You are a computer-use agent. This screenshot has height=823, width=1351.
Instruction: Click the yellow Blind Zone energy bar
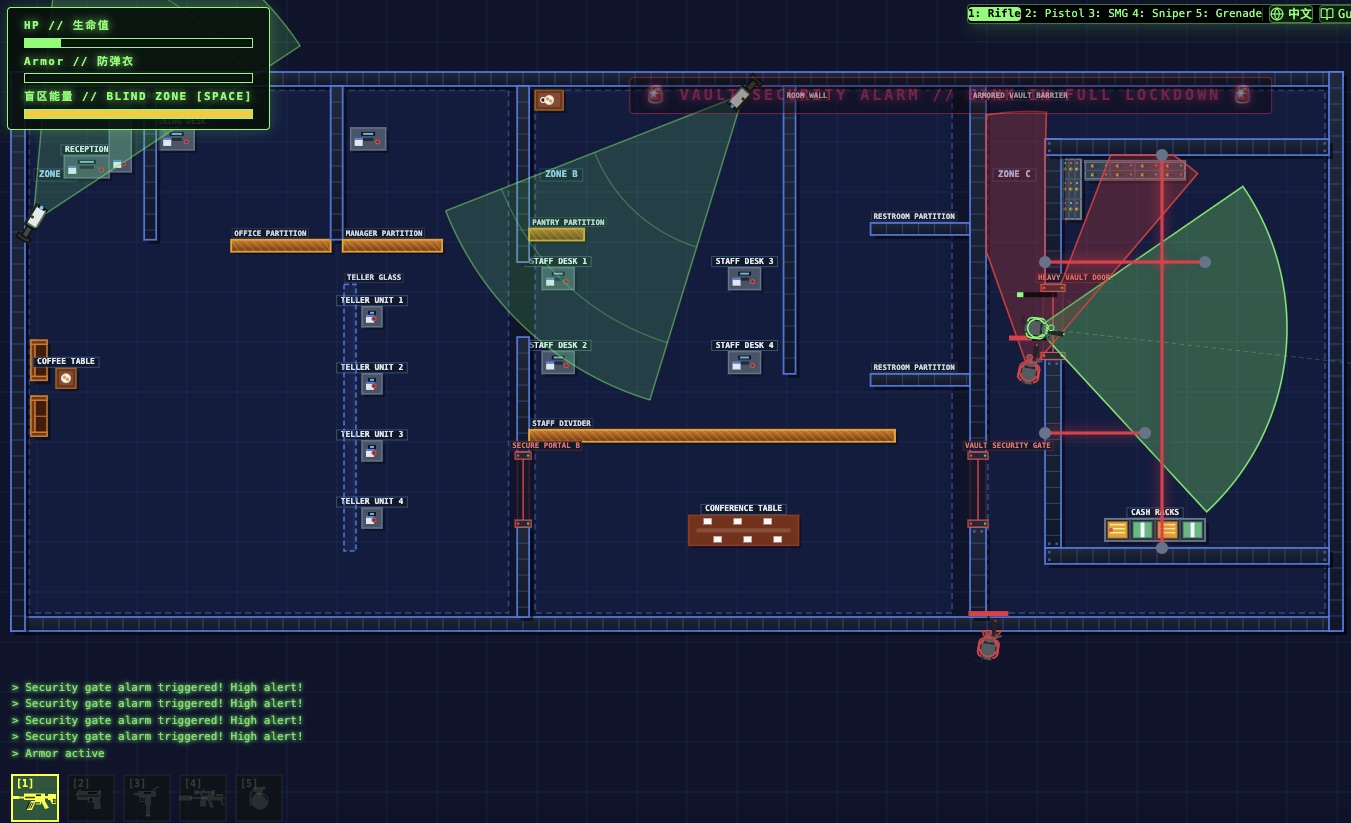[138, 114]
